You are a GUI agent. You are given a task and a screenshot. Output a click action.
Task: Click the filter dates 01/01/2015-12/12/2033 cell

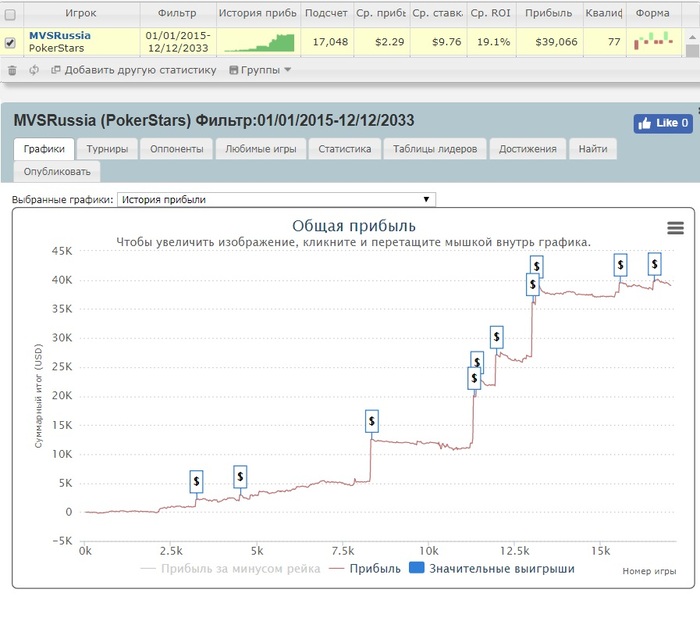pos(178,42)
